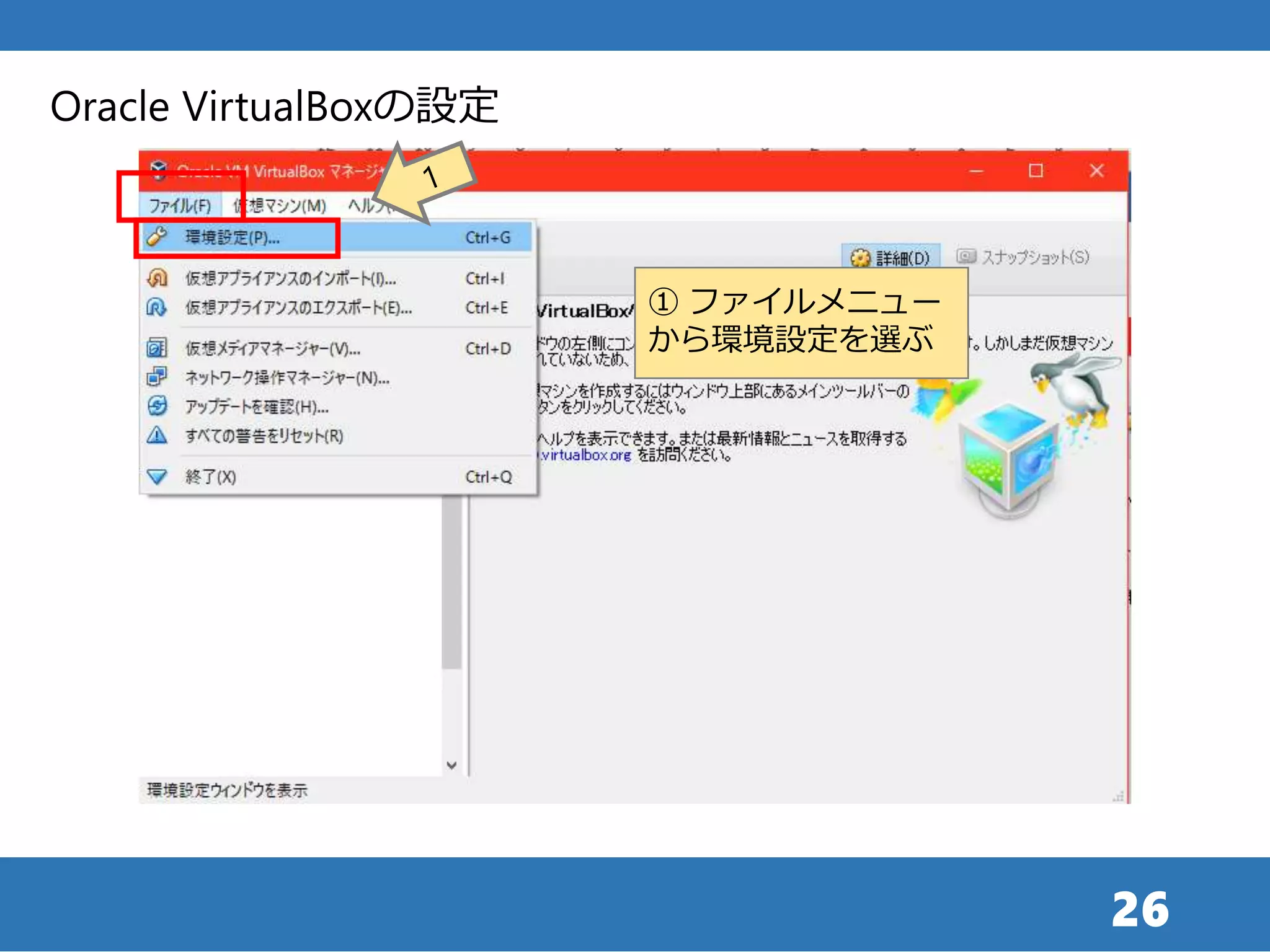This screenshot has width=1270, height=952.
Task: Maximize the VirtualBox Manager window
Action: tap(1036, 170)
